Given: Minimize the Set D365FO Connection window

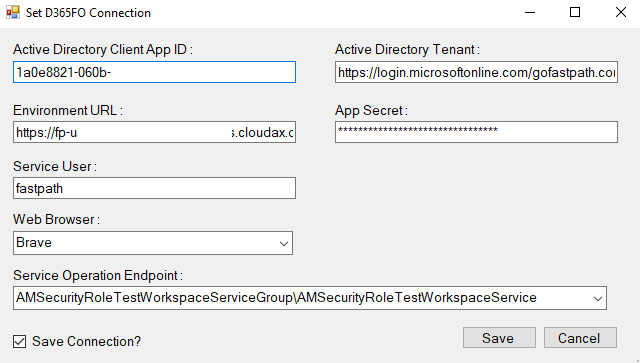Looking at the screenshot, I should click(530, 13).
